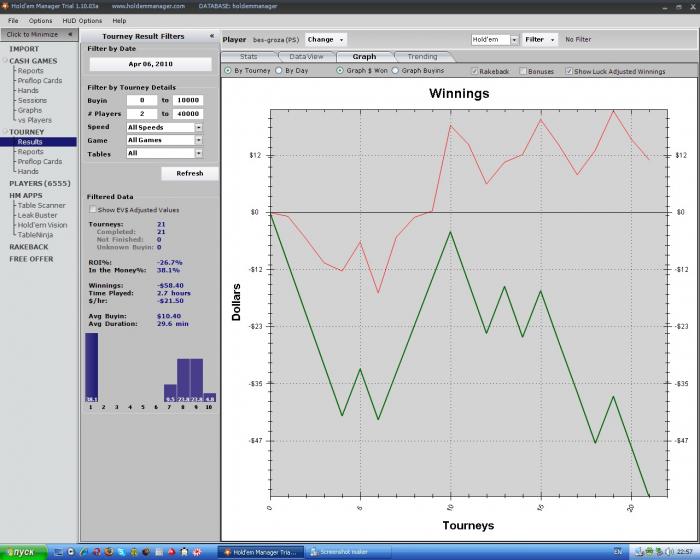700x560 pixels.
Task: Click the Hold'em Manager taskbar button
Action: tap(261, 552)
